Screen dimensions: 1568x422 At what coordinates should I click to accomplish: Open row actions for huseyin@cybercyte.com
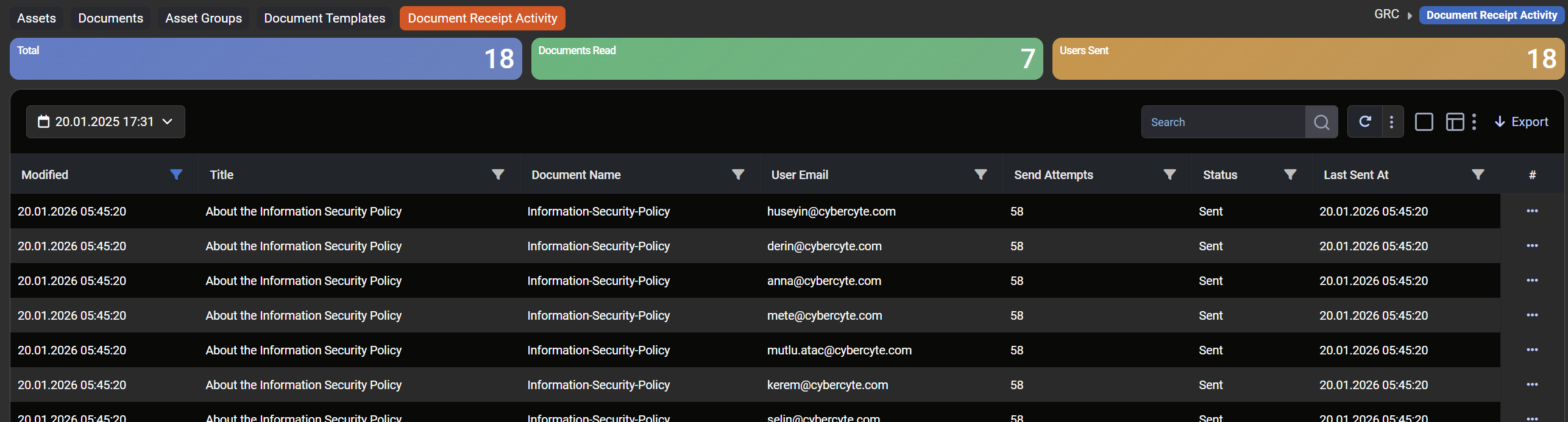(x=1532, y=211)
